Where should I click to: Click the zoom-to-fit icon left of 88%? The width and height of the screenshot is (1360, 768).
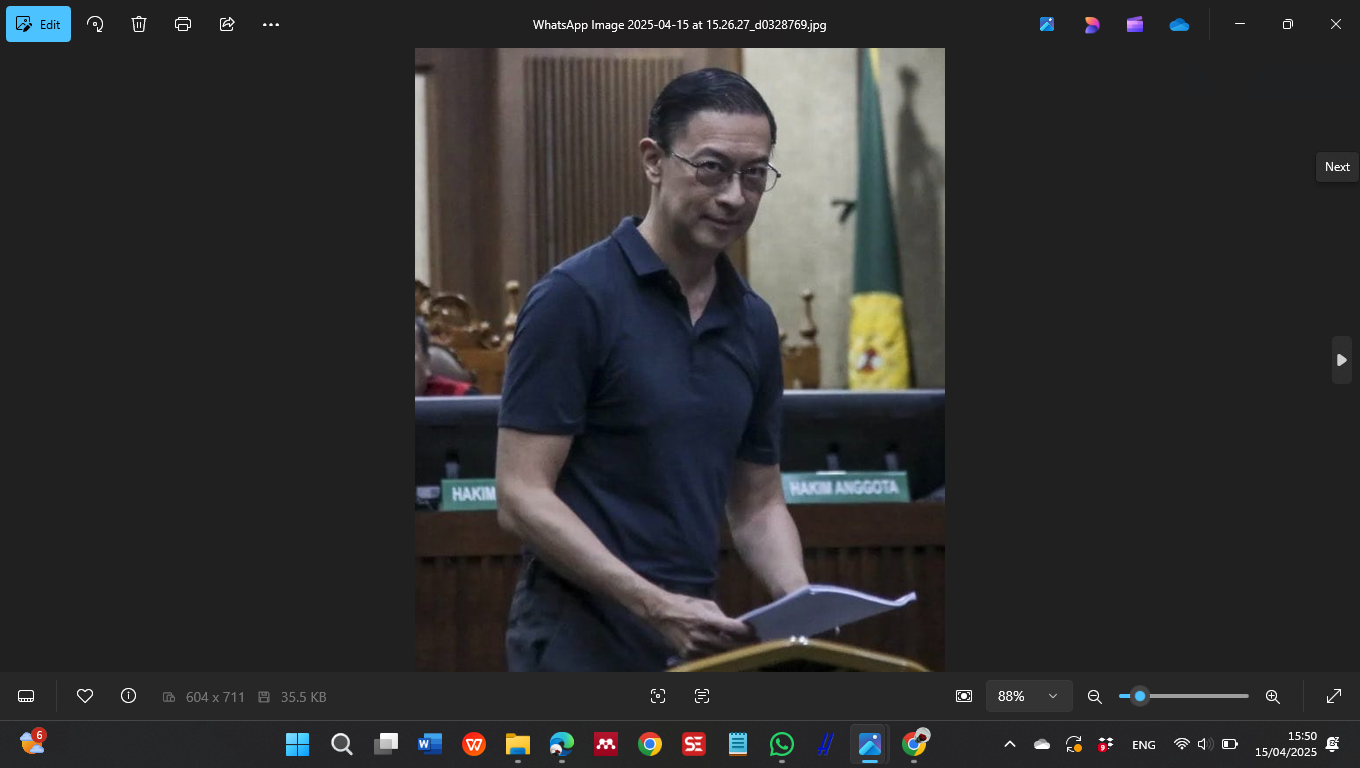click(x=964, y=696)
